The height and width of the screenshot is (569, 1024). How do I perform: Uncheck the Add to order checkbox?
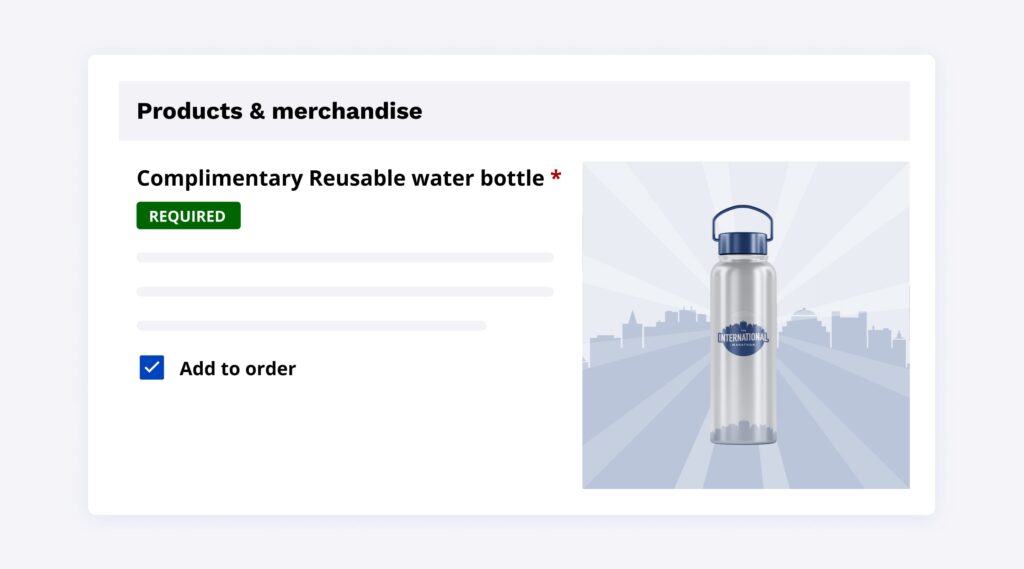point(152,368)
